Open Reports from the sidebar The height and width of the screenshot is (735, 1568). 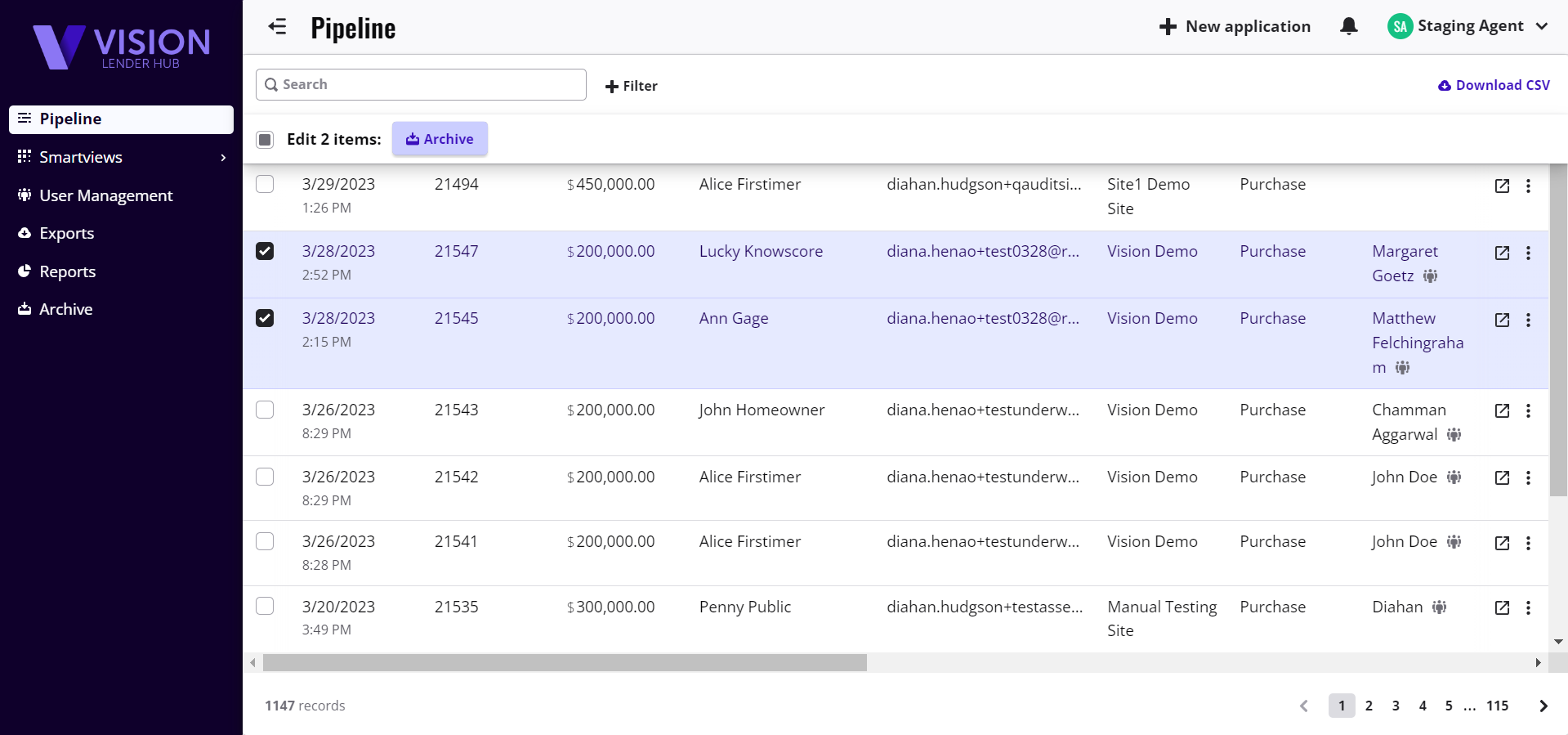[x=67, y=271]
